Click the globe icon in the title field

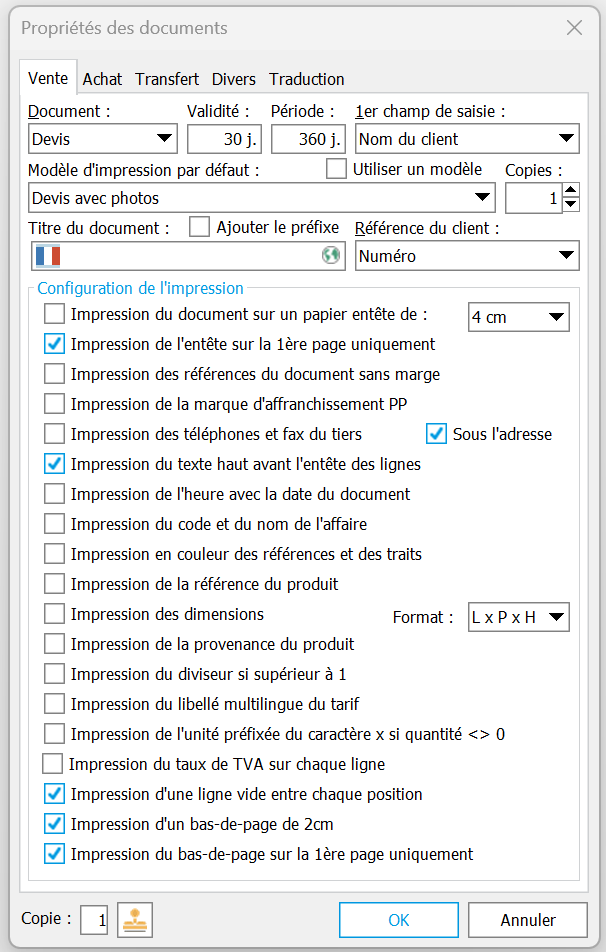tap(331, 255)
